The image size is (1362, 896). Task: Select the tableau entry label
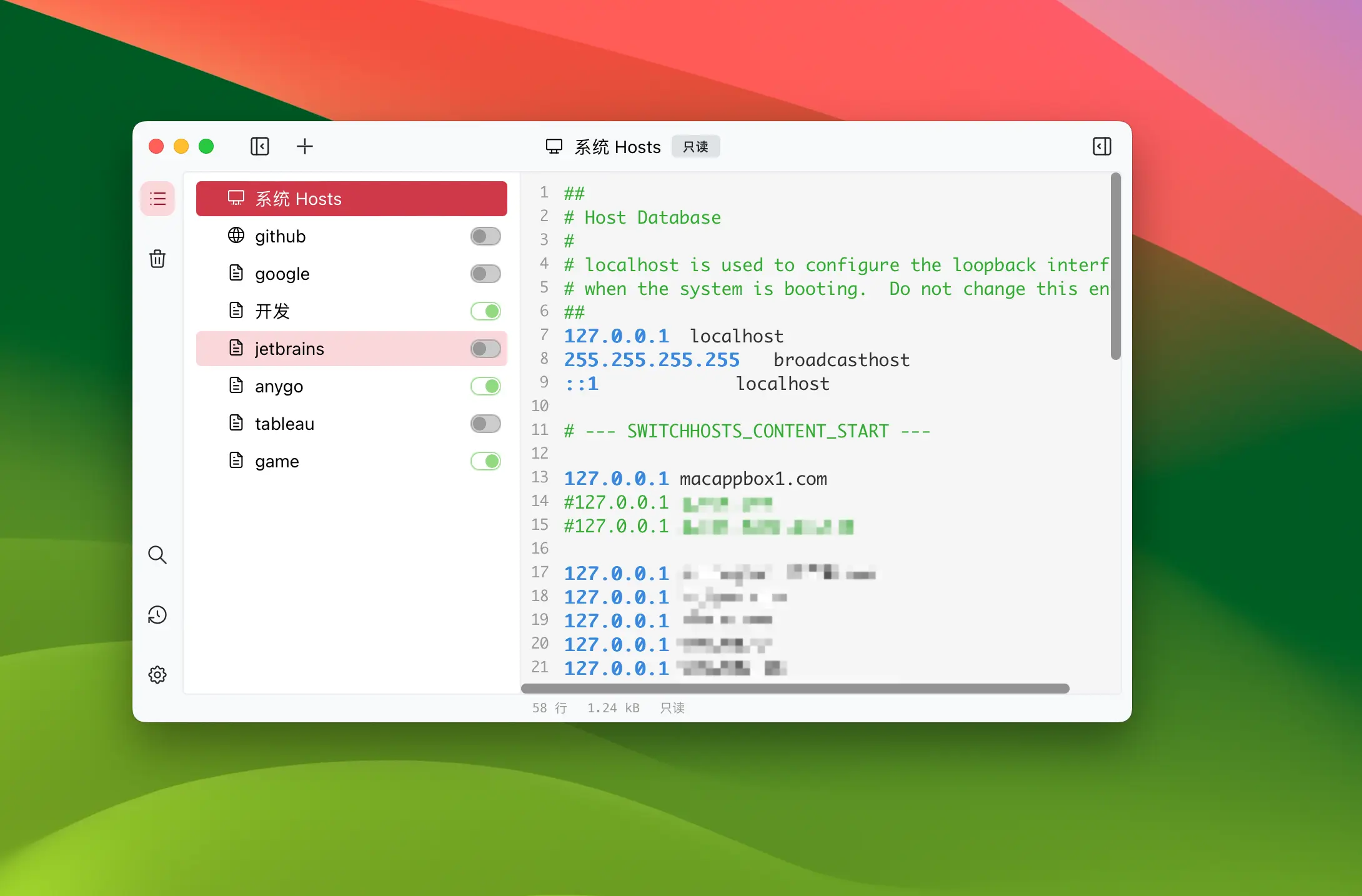[x=285, y=424]
